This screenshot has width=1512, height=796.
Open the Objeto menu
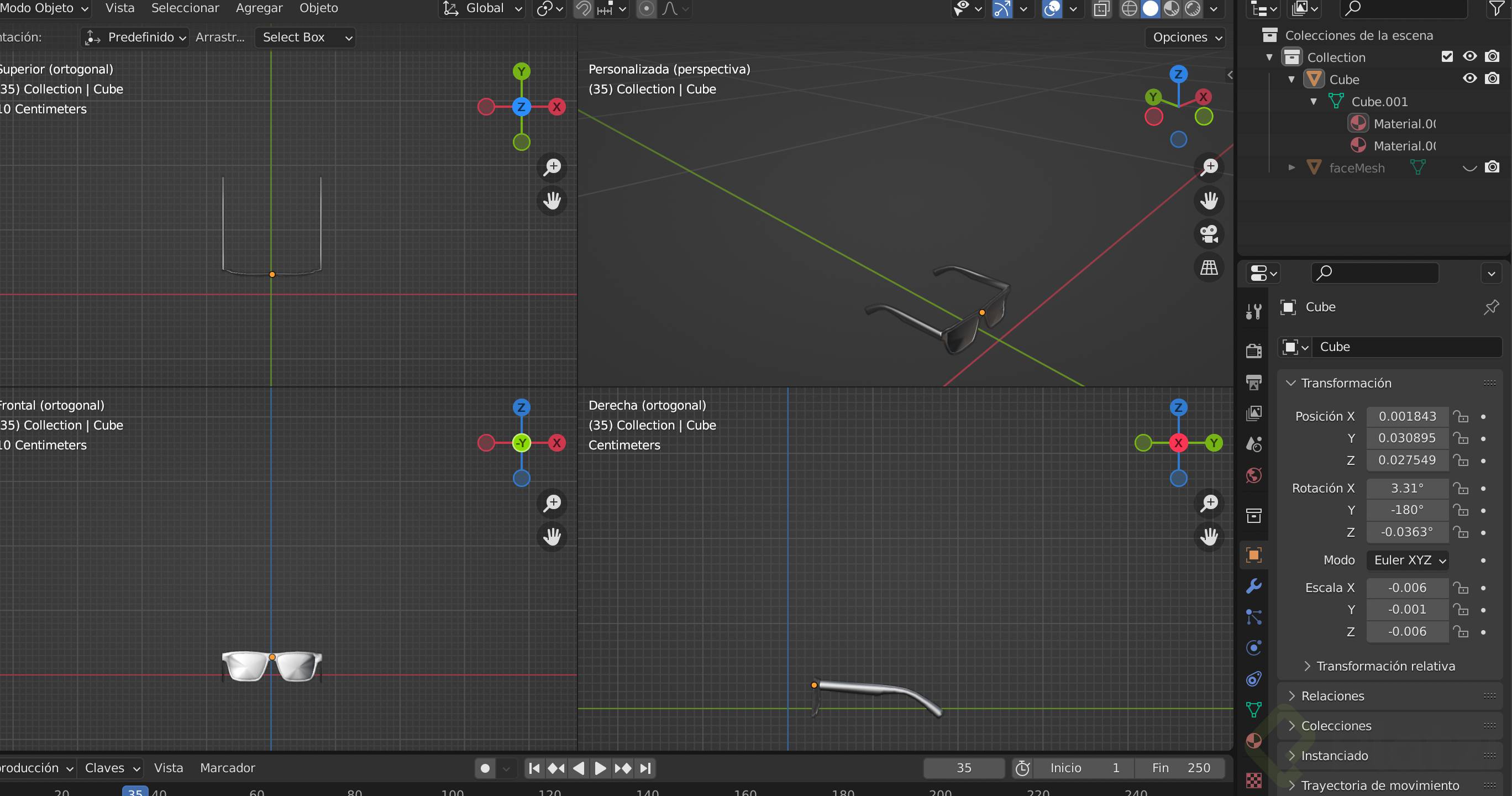click(319, 8)
